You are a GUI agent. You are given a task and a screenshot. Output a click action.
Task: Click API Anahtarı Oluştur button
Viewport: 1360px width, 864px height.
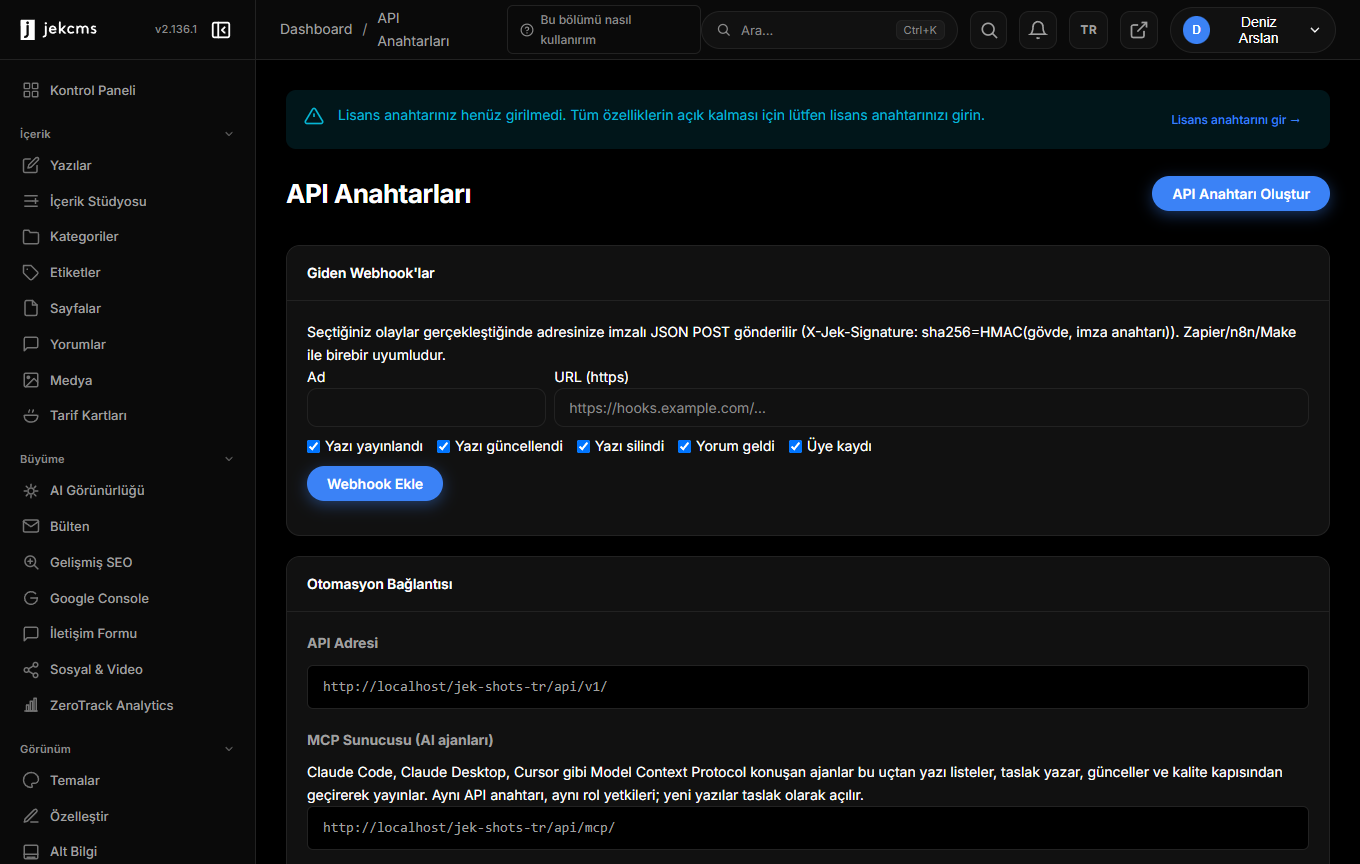(x=1241, y=194)
